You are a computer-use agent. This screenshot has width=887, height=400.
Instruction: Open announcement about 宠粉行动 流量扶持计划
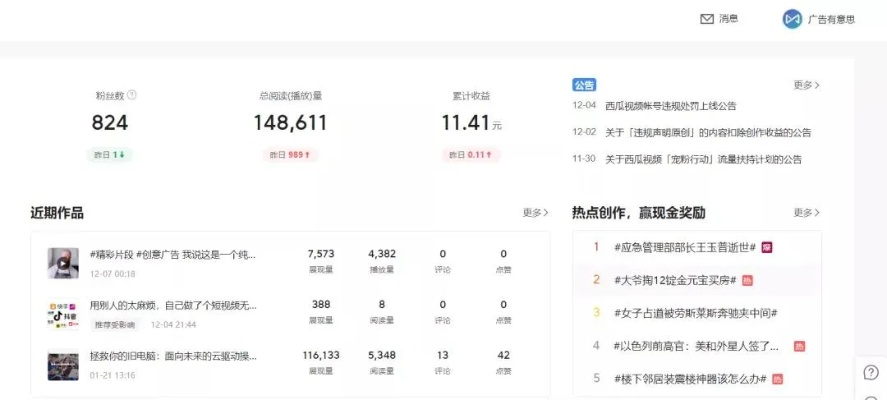pos(703,159)
